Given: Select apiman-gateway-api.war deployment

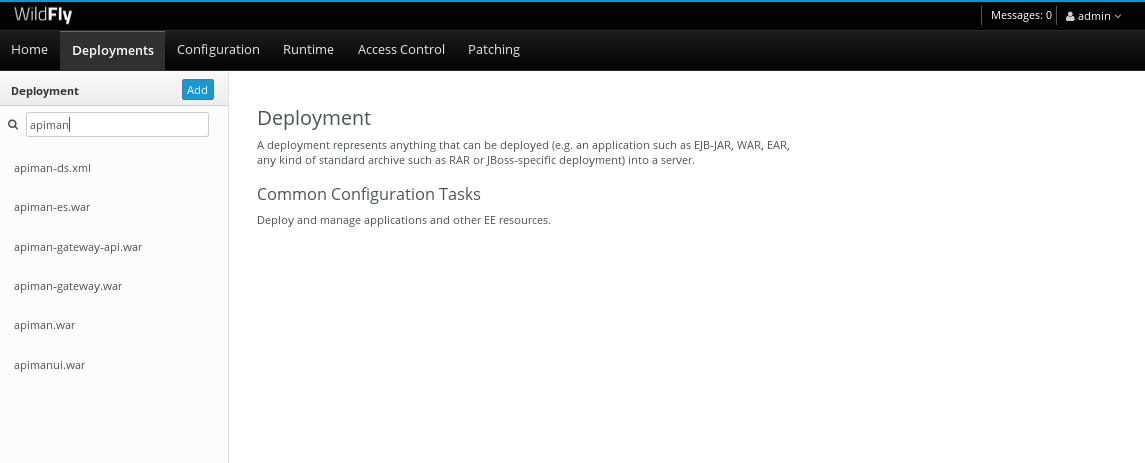Looking at the screenshot, I should (114, 247).
